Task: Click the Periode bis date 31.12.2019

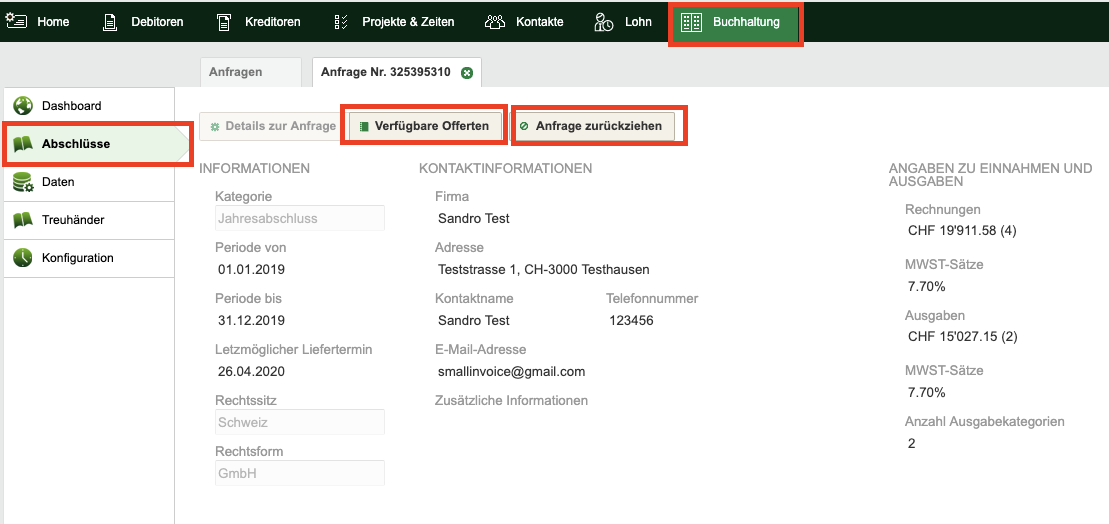Action: pyautogui.click(x=251, y=320)
